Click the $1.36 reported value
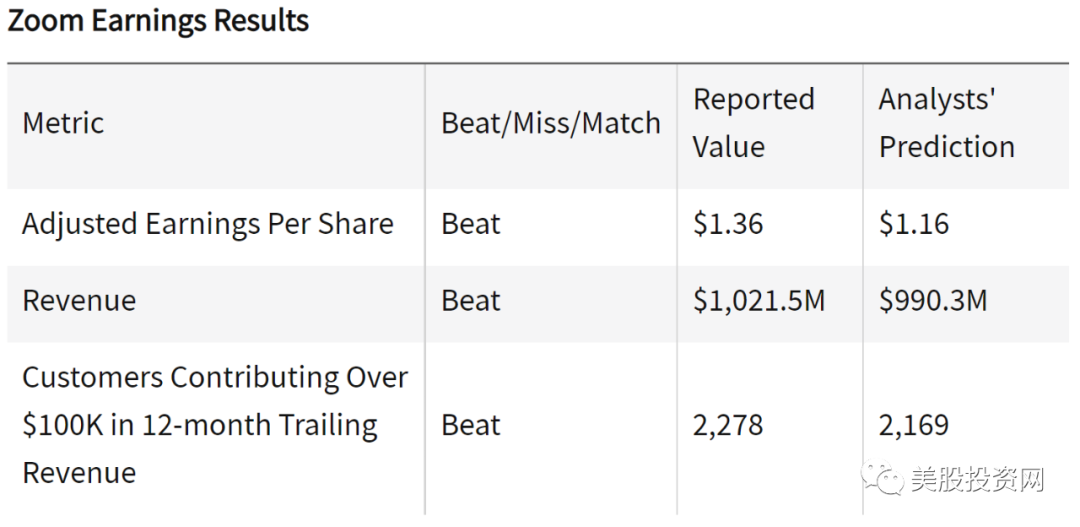The width and height of the screenshot is (1080, 527). tap(728, 224)
